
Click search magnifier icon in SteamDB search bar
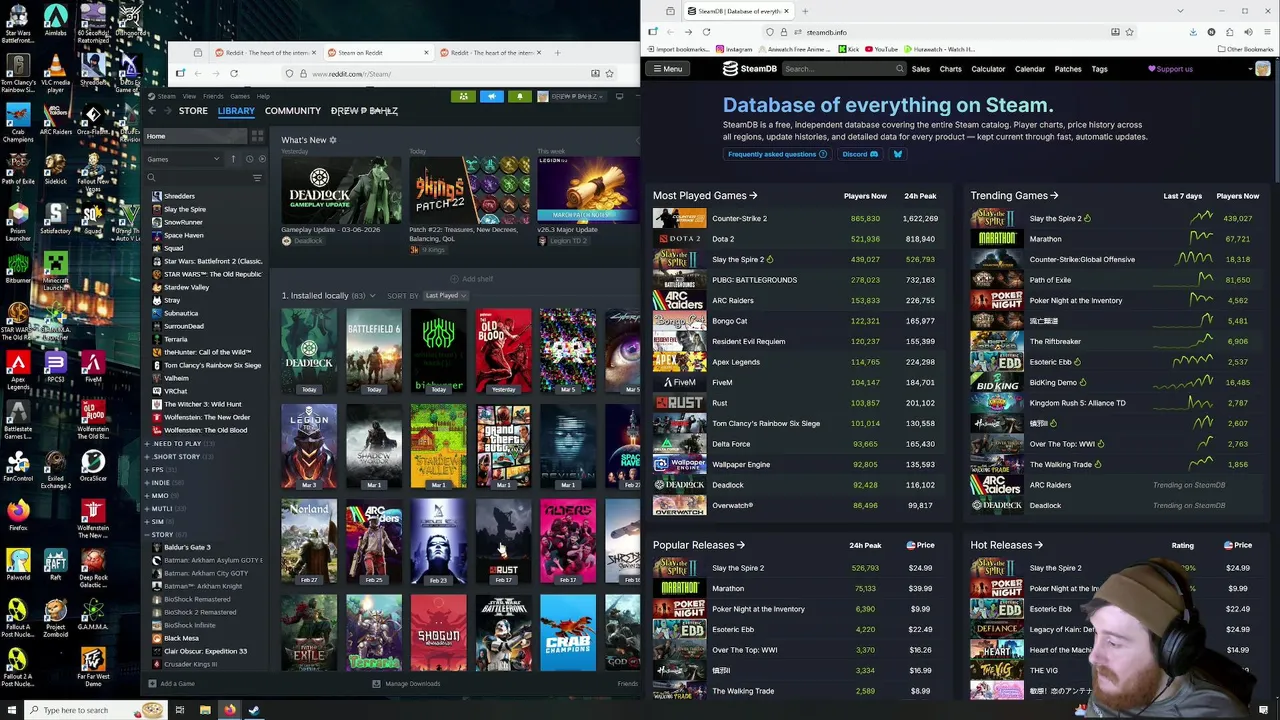tap(899, 69)
